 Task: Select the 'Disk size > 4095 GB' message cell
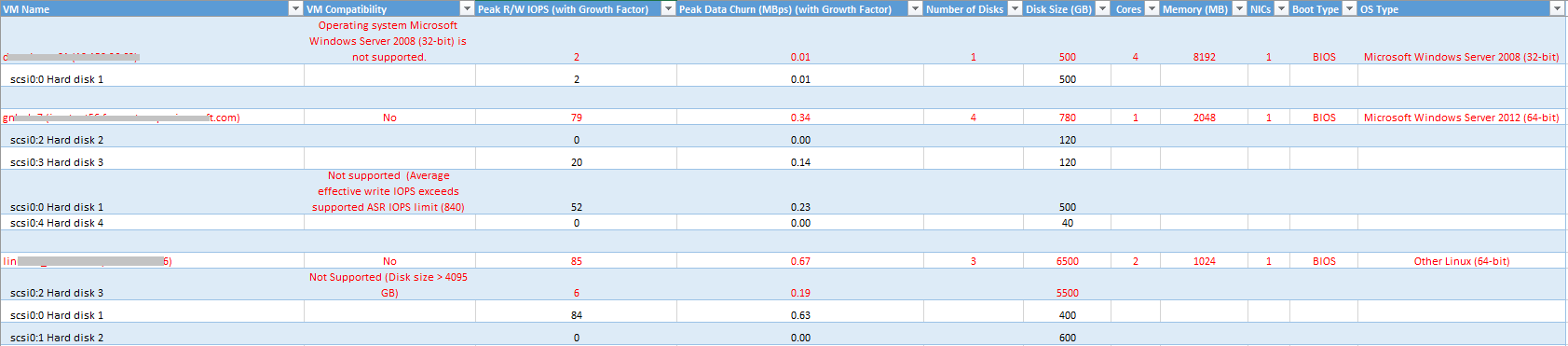click(389, 284)
